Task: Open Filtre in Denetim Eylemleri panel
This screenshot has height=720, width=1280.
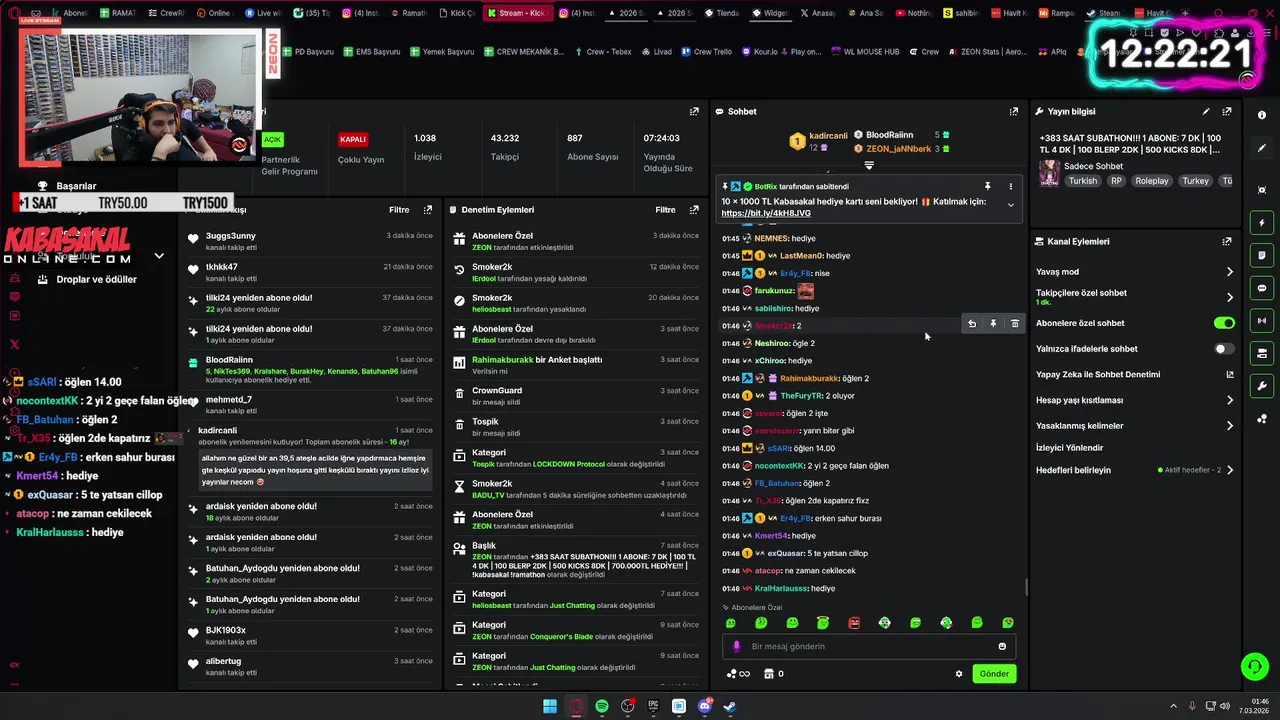Action: [x=665, y=210]
